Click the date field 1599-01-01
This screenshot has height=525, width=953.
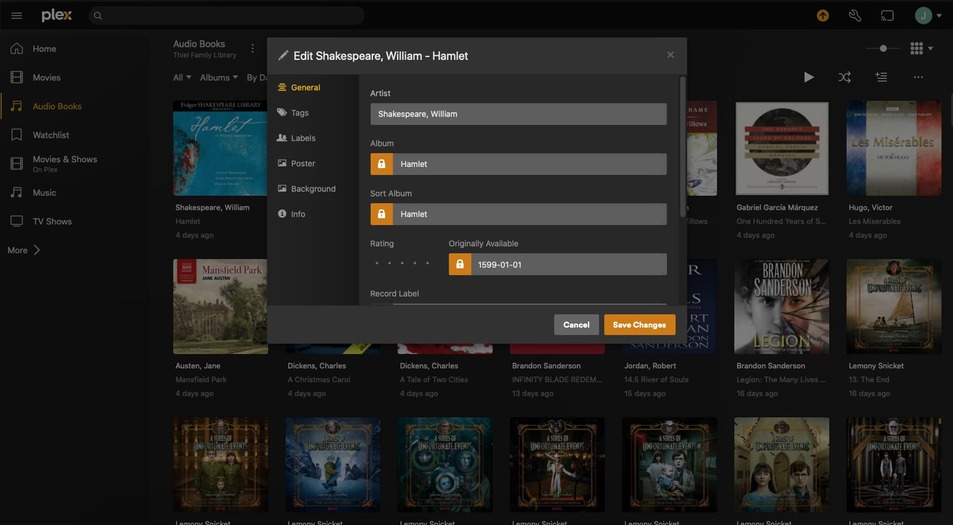pos(569,264)
